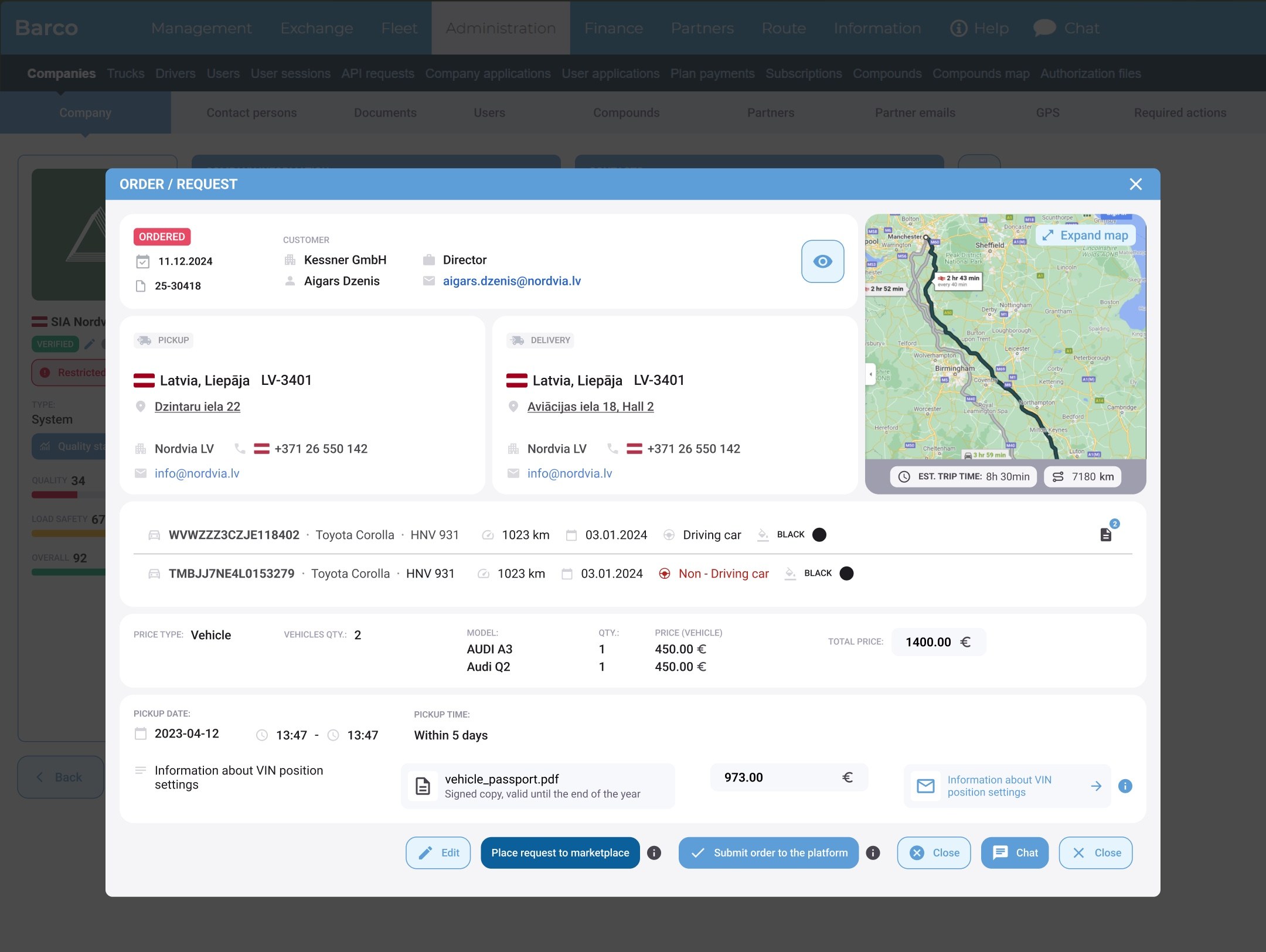The width and height of the screenshot is (1266, 952).
Task: Open API requests submenu
Action: click(x=378, y=74)
